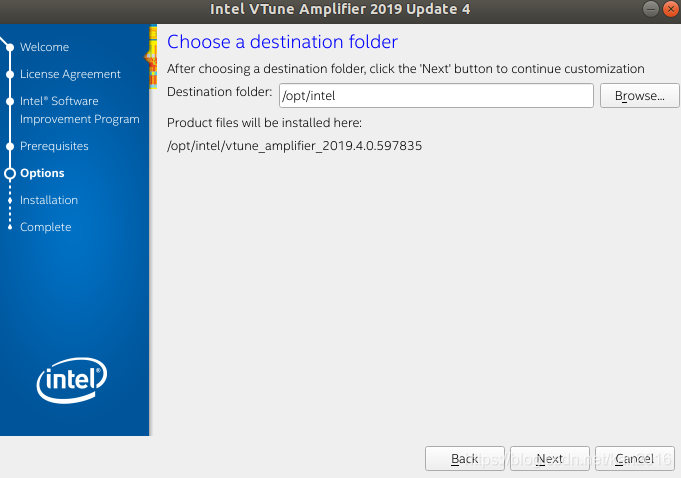This screenshot has width=681, height=478.
Task: Select the License Agreement step
Action: point(70,74)
